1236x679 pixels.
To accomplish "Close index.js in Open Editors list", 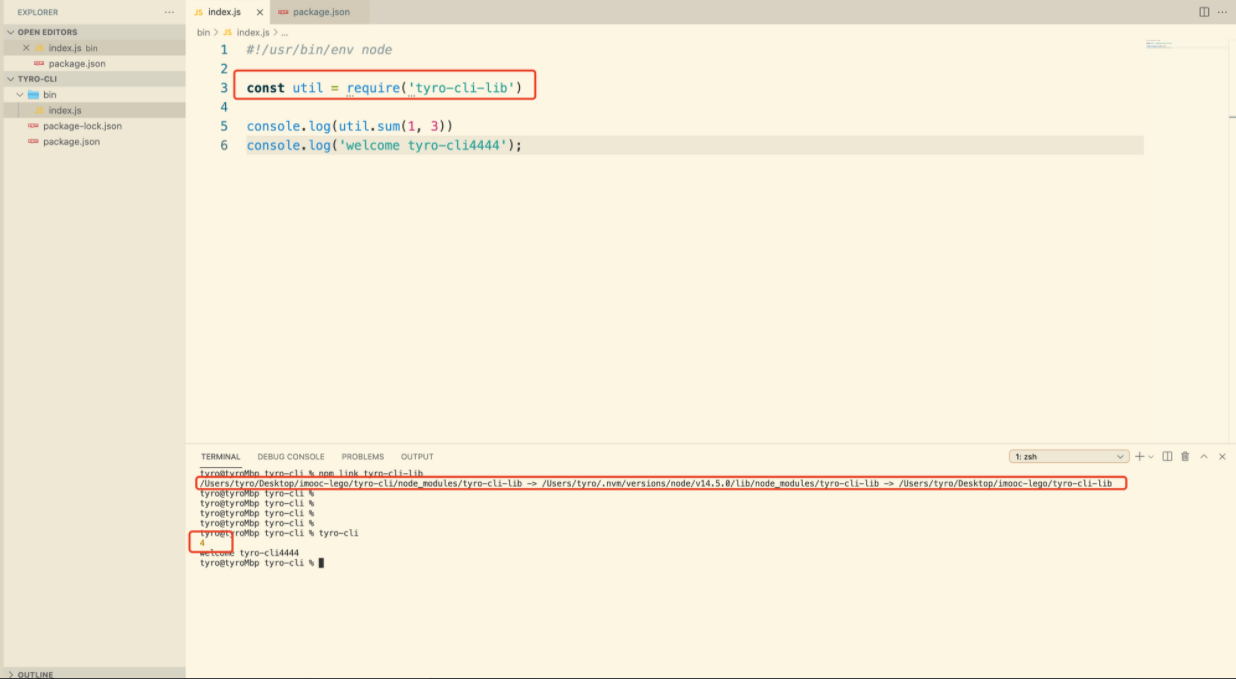I will pos(26,48).
